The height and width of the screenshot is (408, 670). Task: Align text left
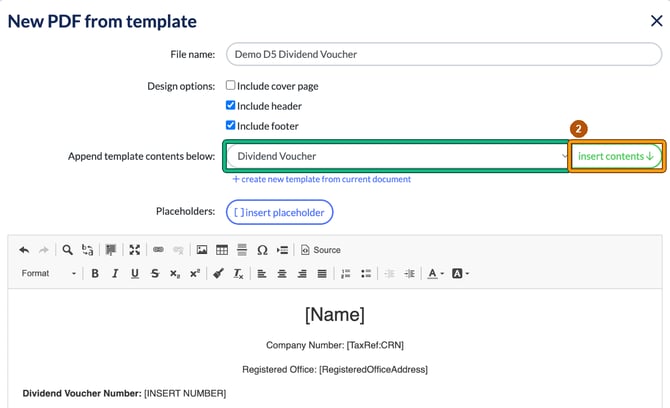point(262,273)
